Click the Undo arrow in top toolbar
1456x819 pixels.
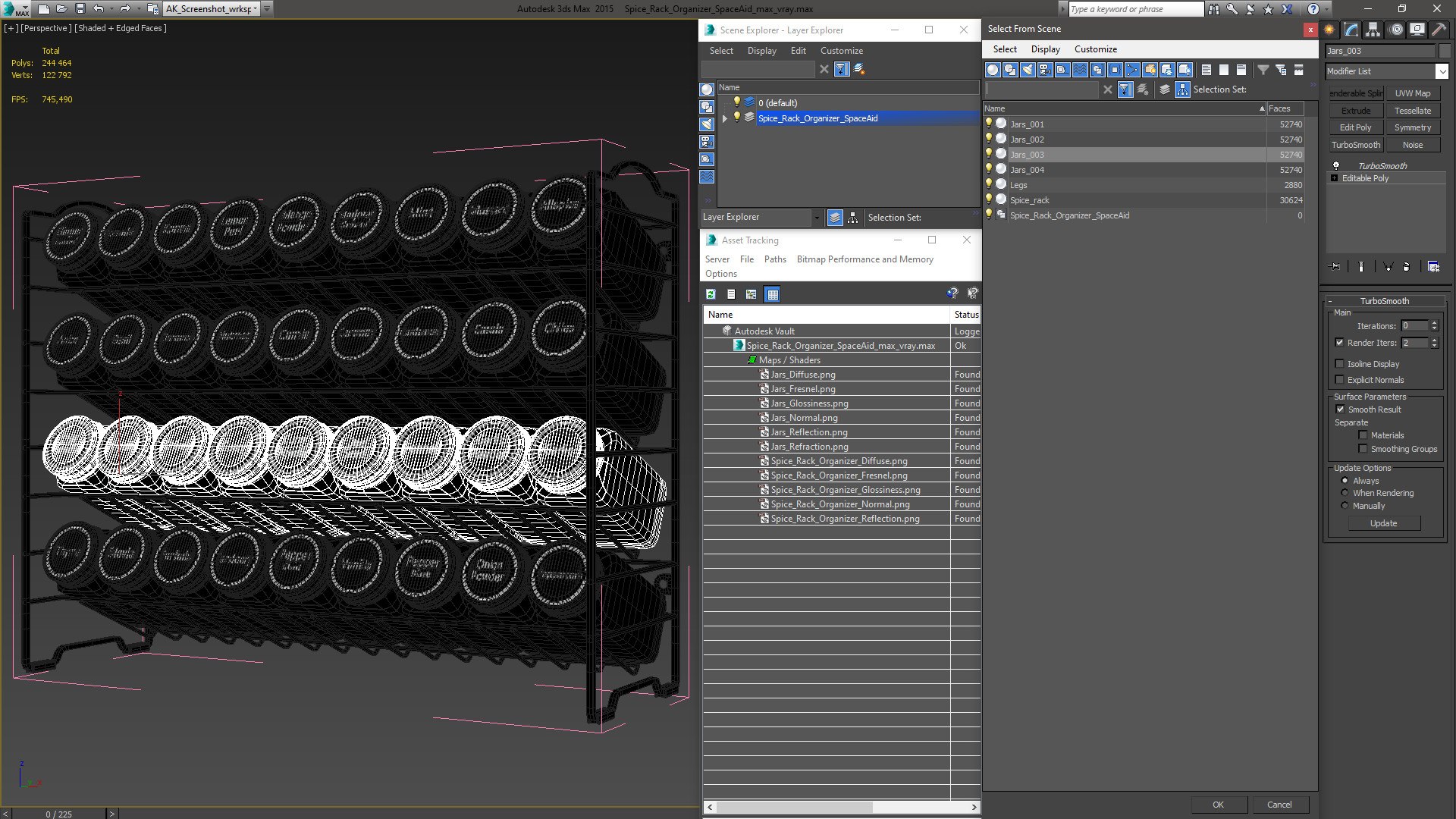99,9
